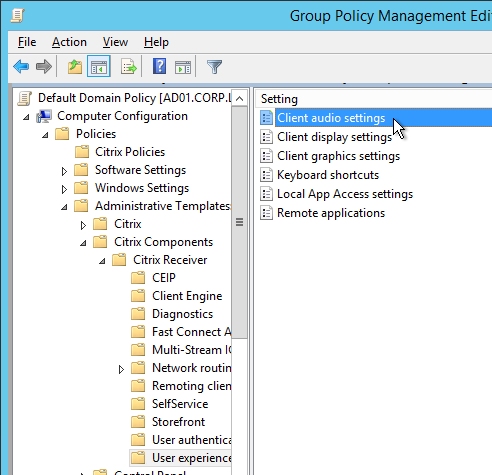This screenshot has width=492, height=475.
Task: Click the Client audio settings page icon
Action: click(266, 118)
